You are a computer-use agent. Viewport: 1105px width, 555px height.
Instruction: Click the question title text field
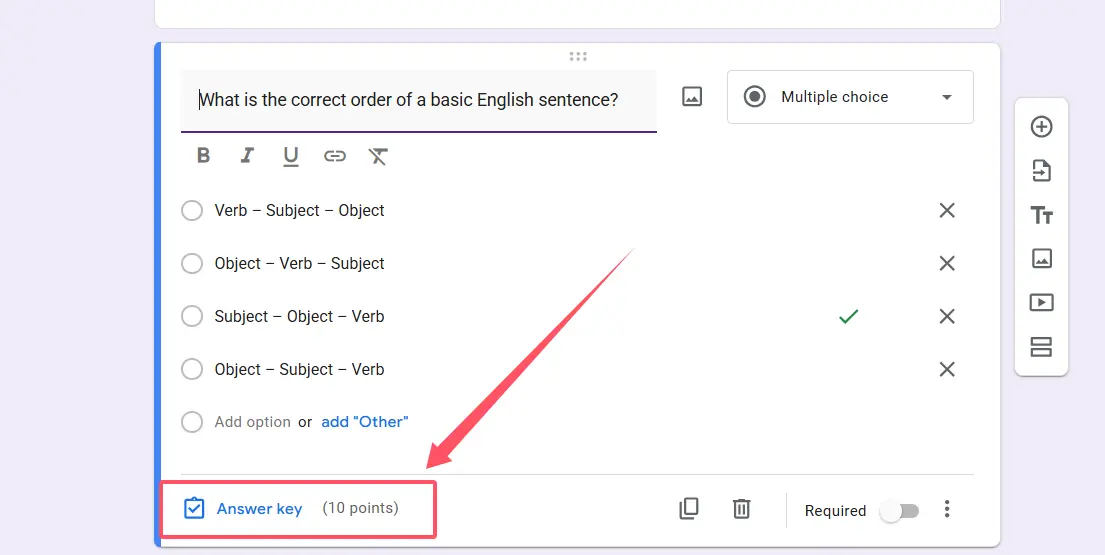(x=418, y=100)
